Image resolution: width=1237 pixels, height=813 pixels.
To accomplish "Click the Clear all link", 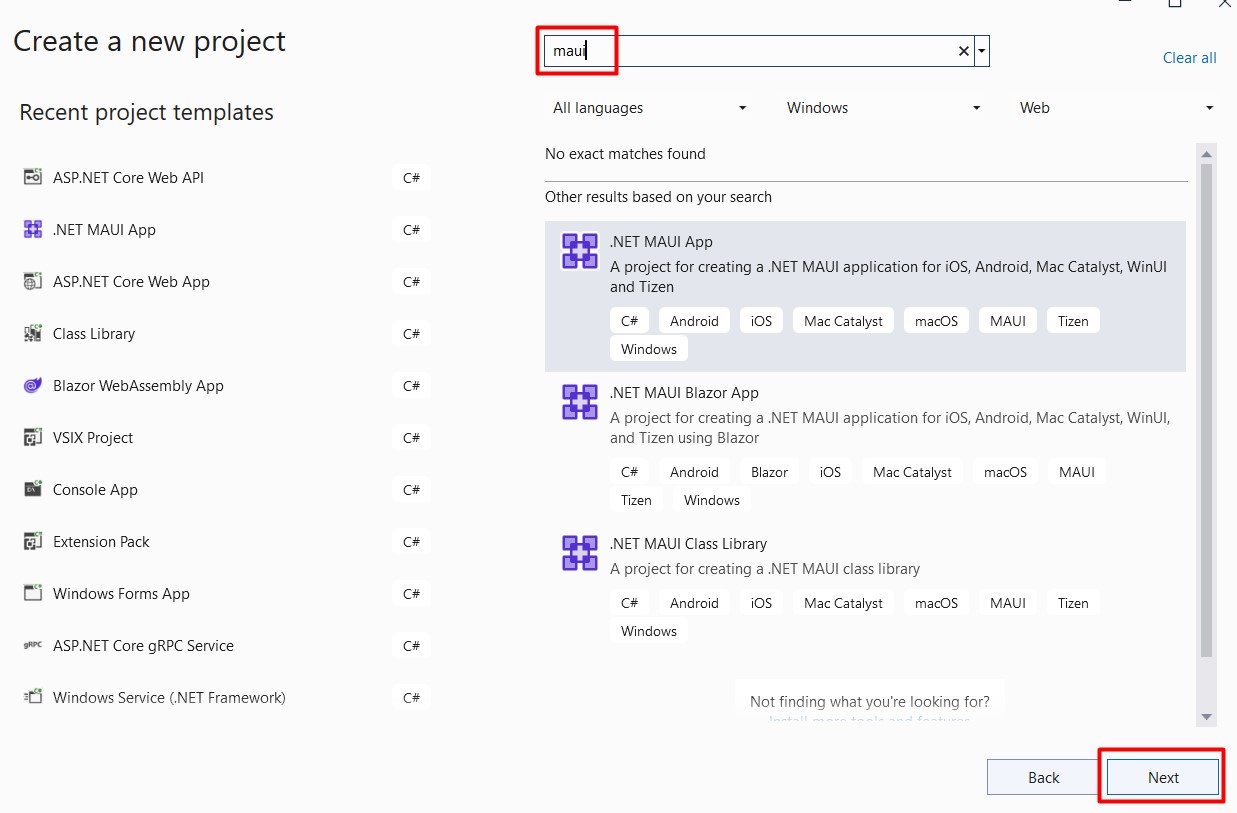I will 1190,58.
